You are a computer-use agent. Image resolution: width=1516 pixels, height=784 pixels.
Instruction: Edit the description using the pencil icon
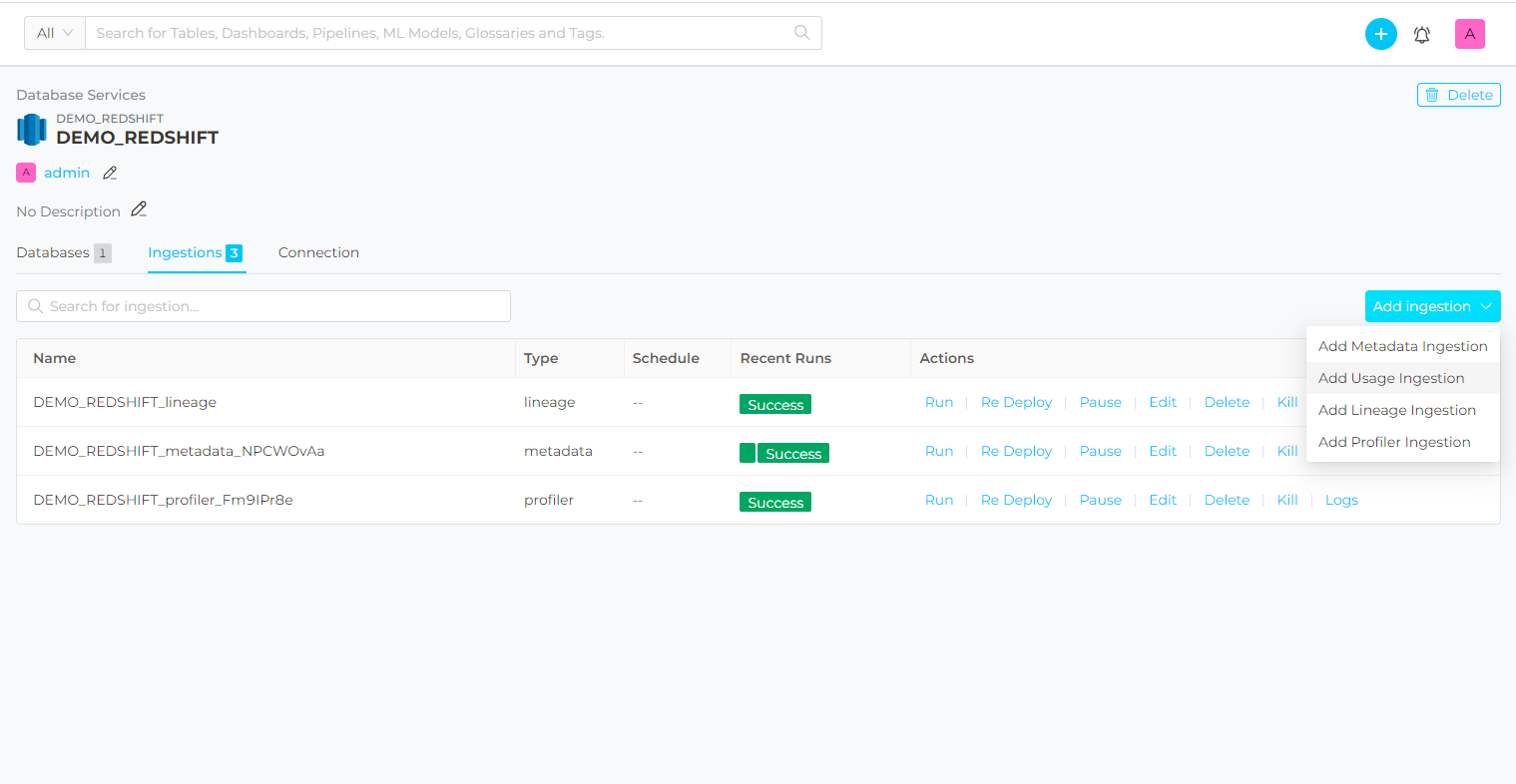[x=139, y=209]
